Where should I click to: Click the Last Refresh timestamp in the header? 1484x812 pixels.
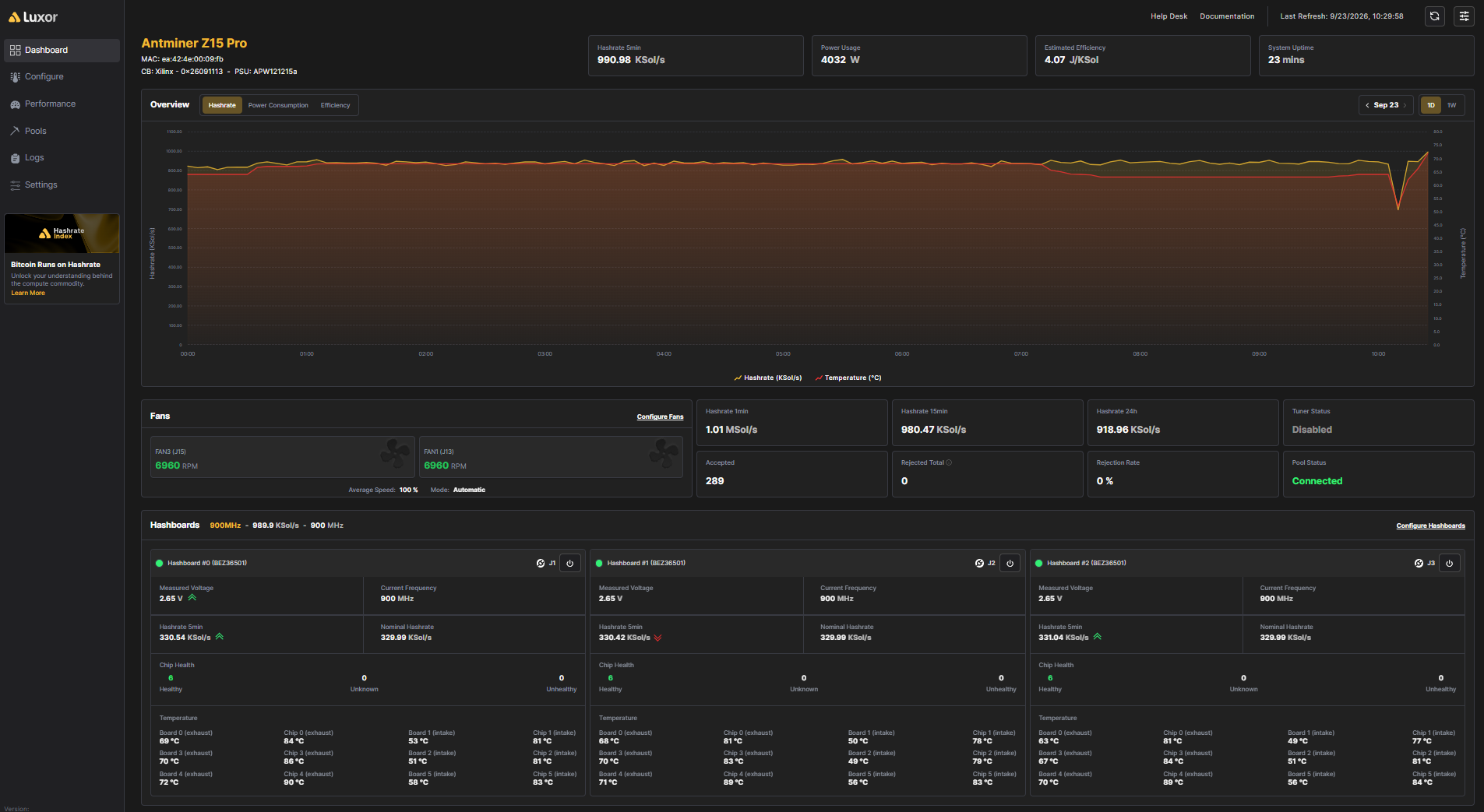(x=1341, y=16)
